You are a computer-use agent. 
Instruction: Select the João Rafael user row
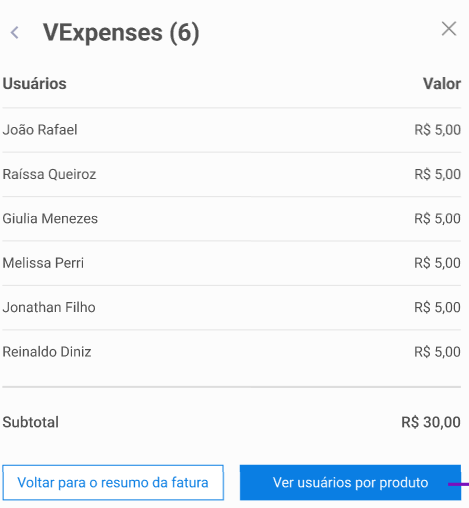(x=232, y=130)
